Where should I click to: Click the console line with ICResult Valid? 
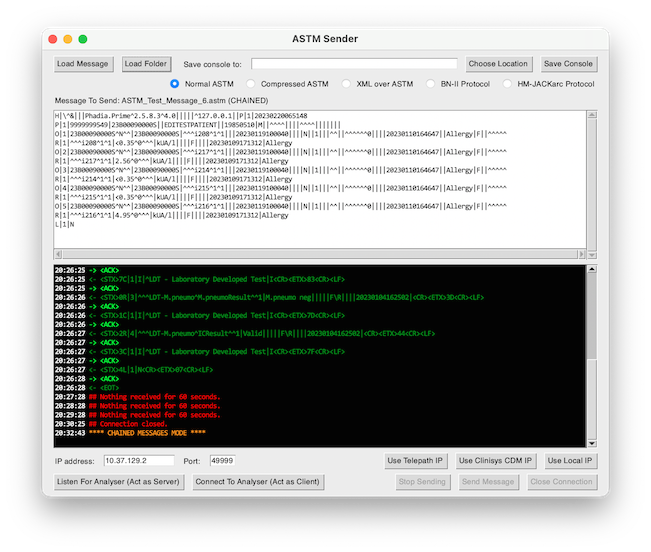pos(245,334)
